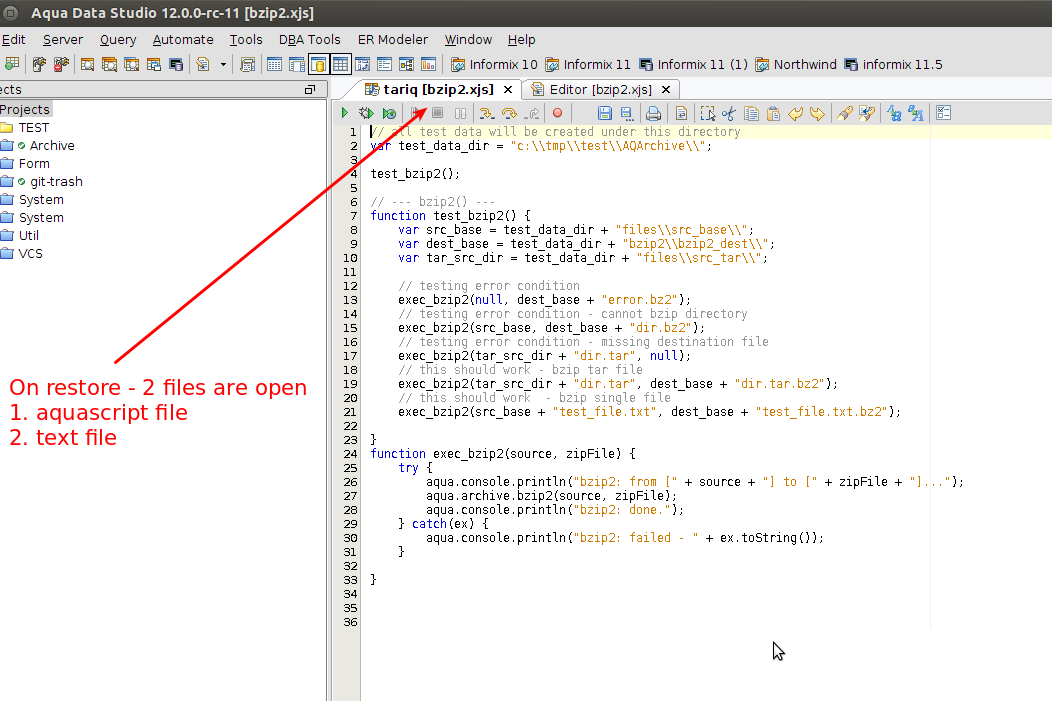Click the Step Into debugger icon
The width and height of the screenshot is (1052, 701).
pyautogui.click(x=486, y=113)
